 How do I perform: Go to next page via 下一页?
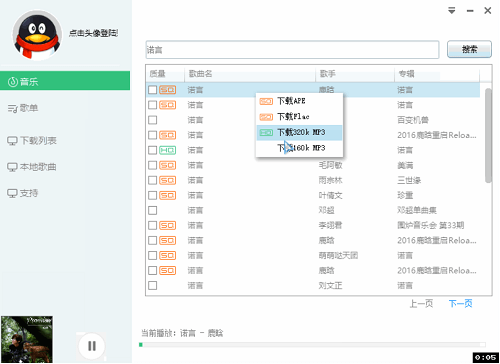(x=460, y=303)
